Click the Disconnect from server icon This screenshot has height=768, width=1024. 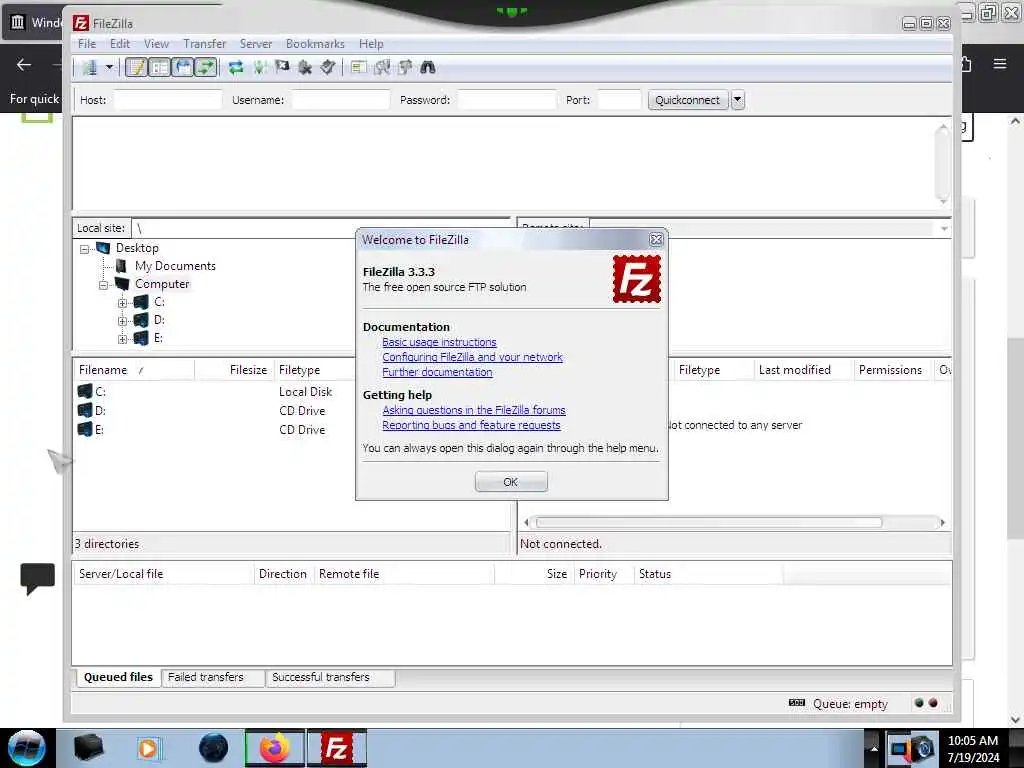[x=305, y=67]
